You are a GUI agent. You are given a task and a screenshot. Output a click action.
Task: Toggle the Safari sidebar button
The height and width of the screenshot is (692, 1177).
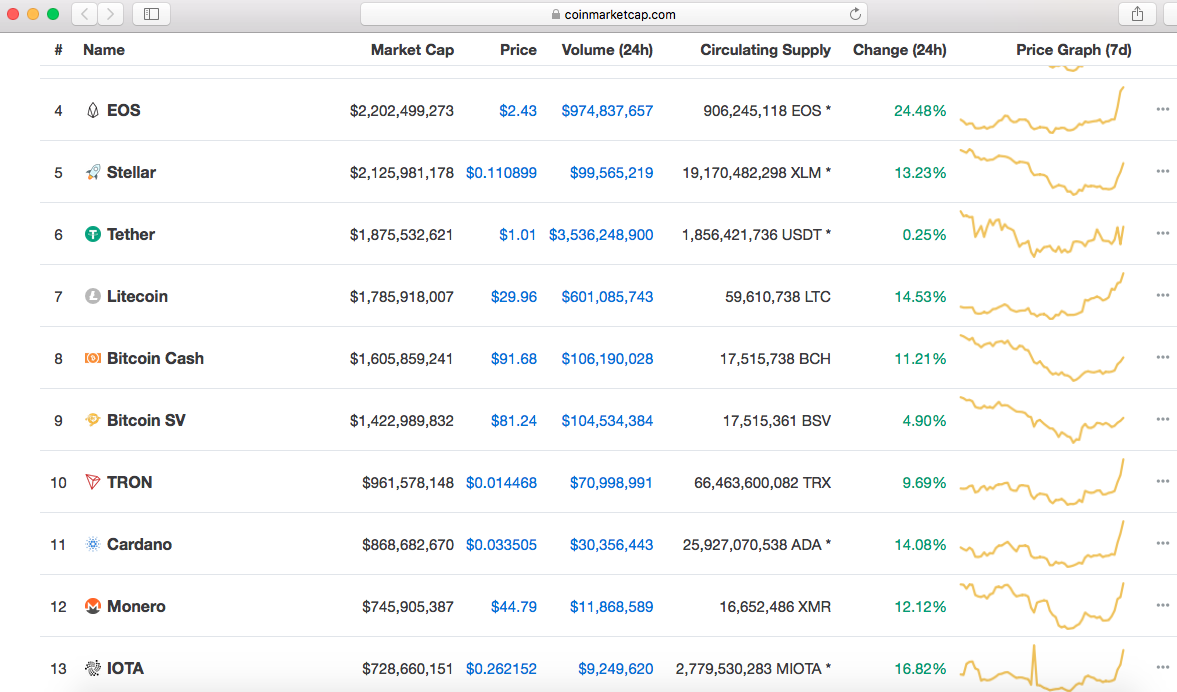(151, 14)
